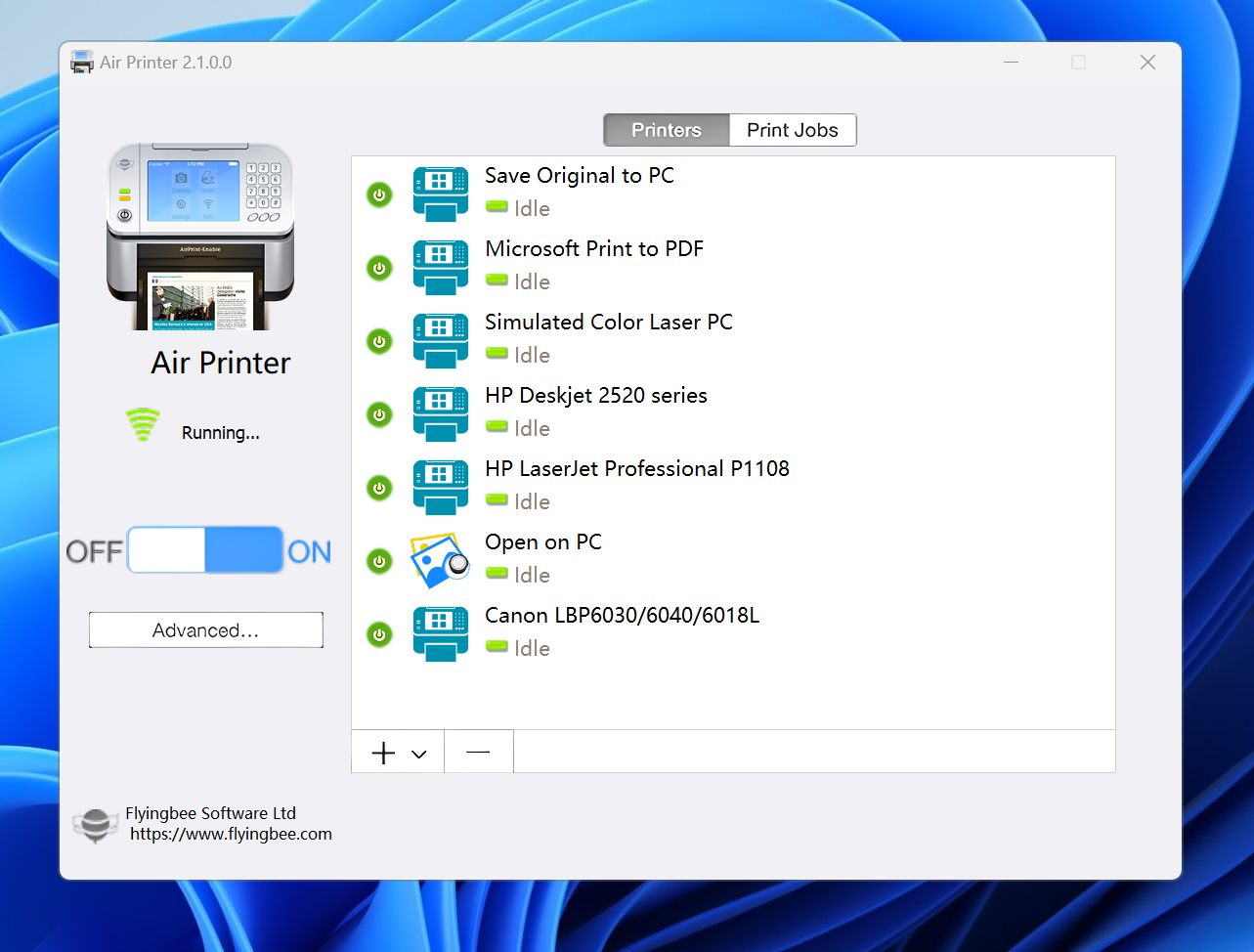Click the Flyingbee Software bee logo
Image resolution: width=1254 pixels, height=952 pixels.
96,825
